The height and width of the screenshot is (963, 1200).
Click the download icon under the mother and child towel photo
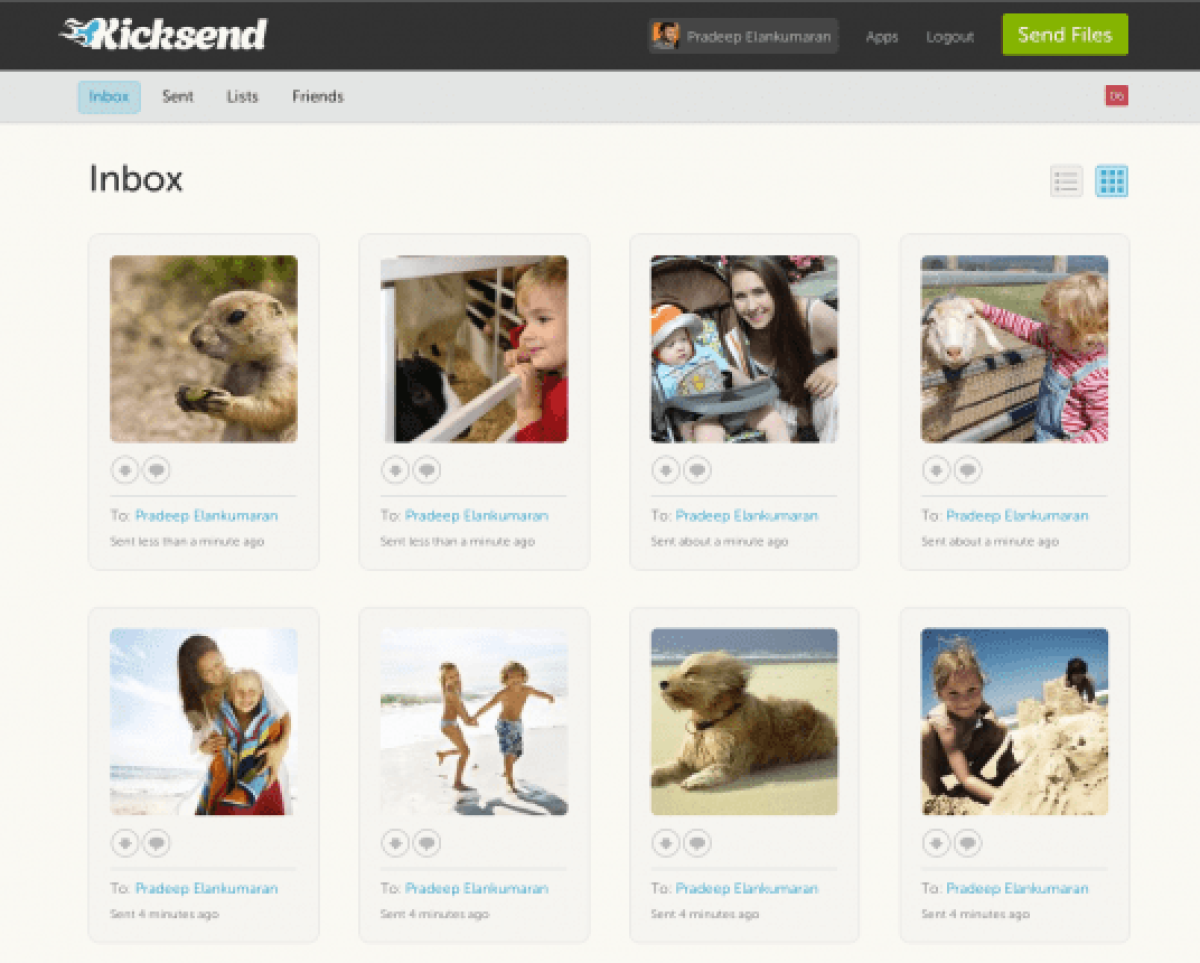pos(125,843)
